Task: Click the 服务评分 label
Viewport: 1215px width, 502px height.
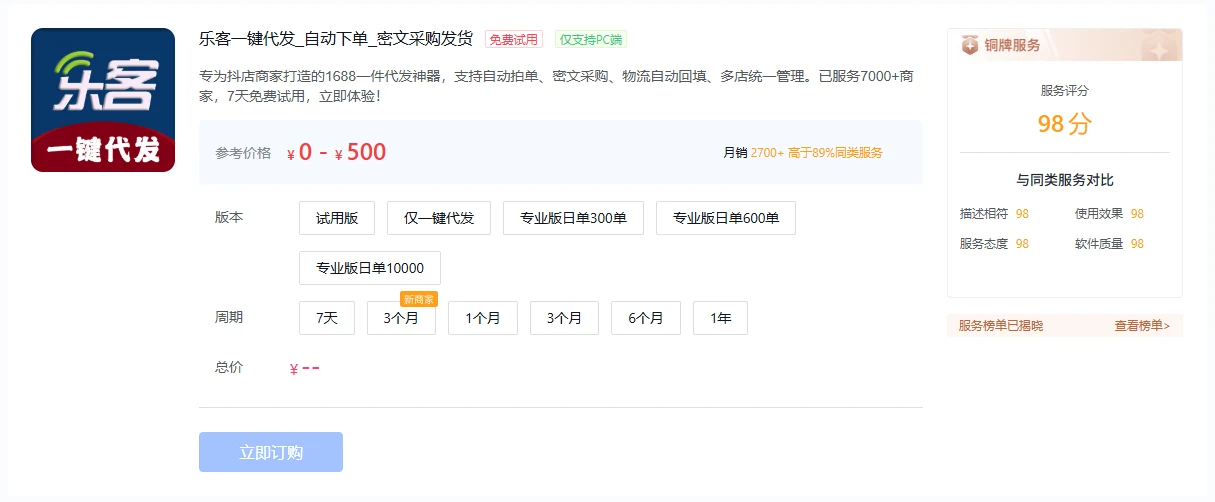Action: pyautogui.click(x=1065, y=90)
